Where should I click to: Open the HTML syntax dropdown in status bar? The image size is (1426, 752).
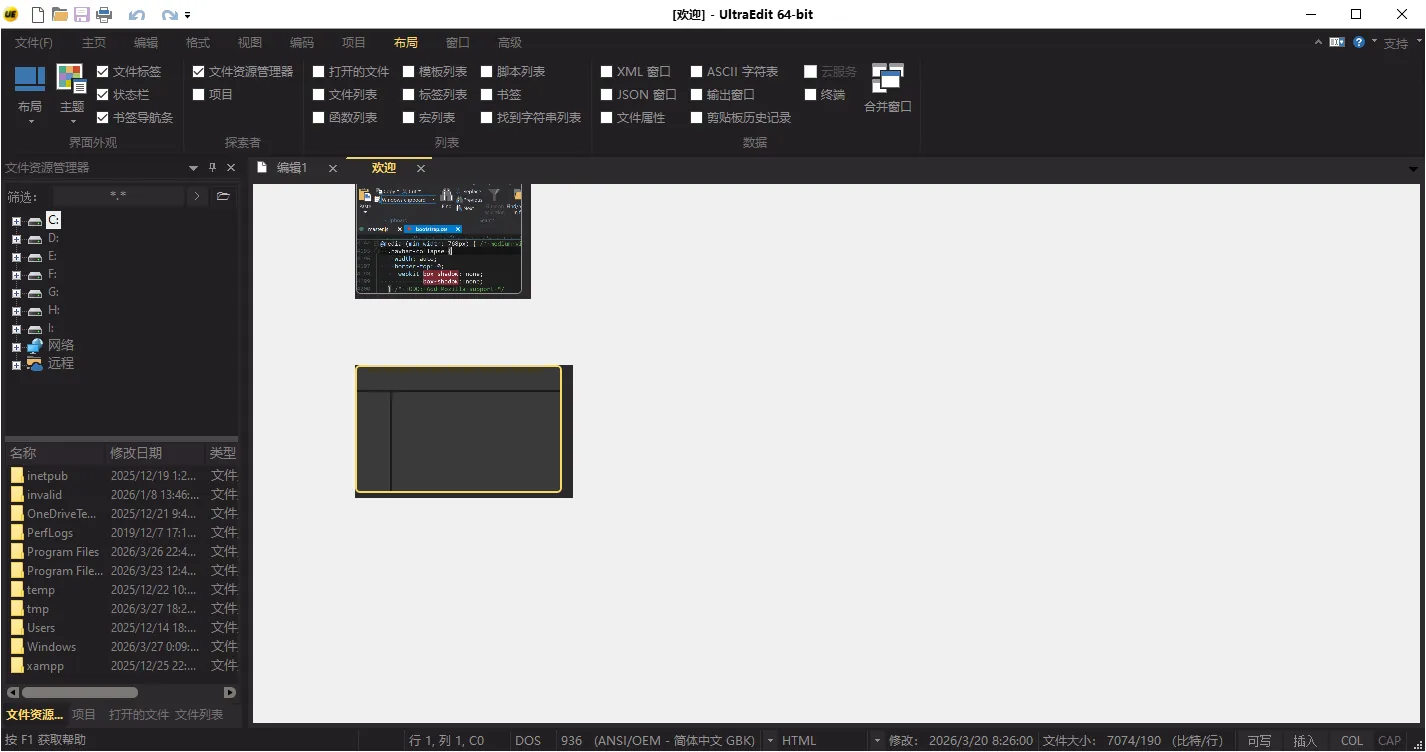[876, 741]
